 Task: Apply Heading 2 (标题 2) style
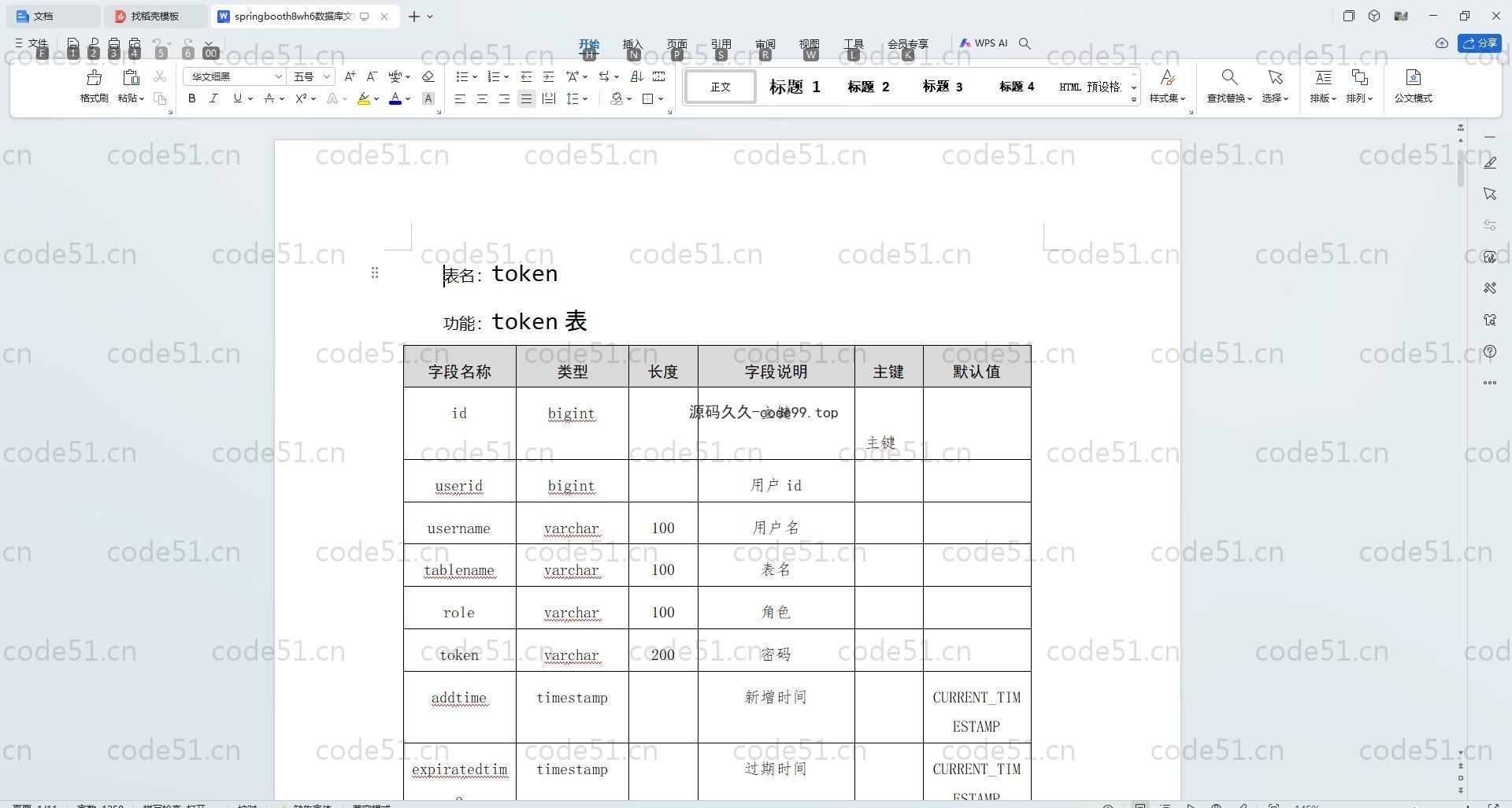(x=868, y=87)
